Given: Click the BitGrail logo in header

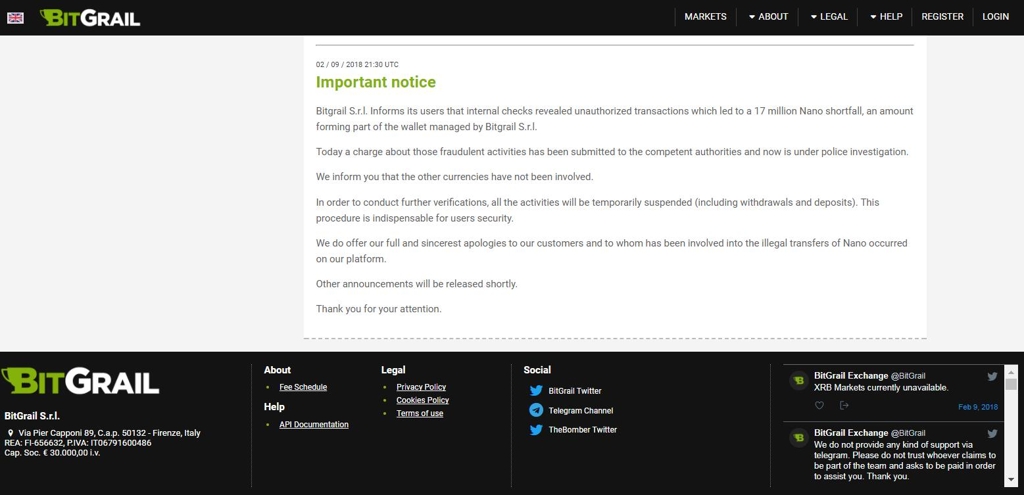Looking at the screenshot, I should (x=90, y=18).
